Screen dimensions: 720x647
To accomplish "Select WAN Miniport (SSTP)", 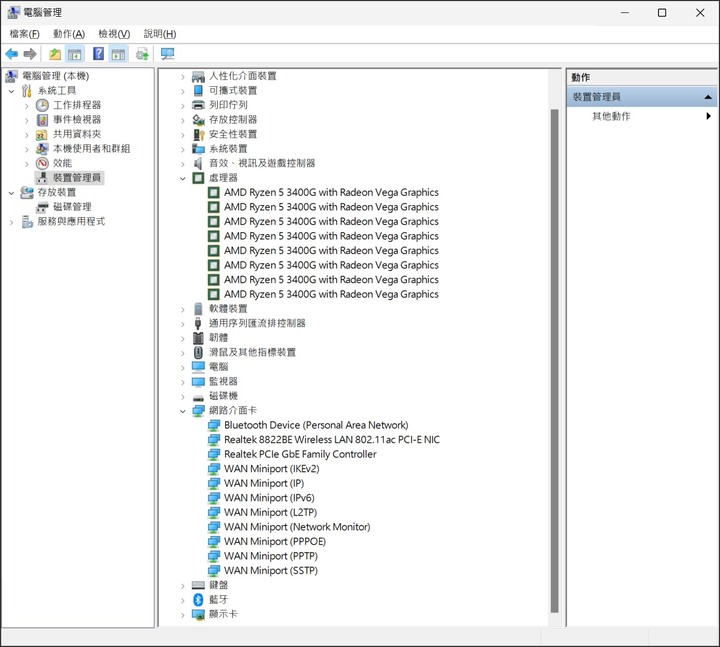I will 271,570.
